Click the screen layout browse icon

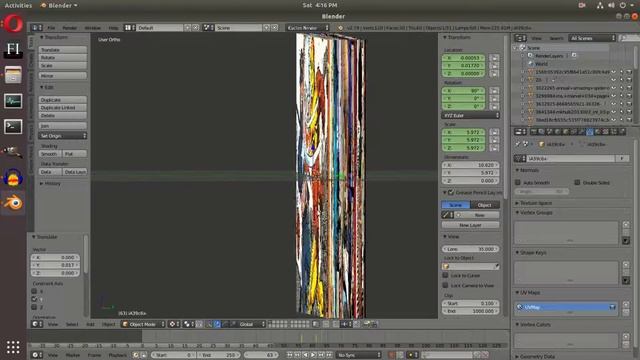pos(130,28)
